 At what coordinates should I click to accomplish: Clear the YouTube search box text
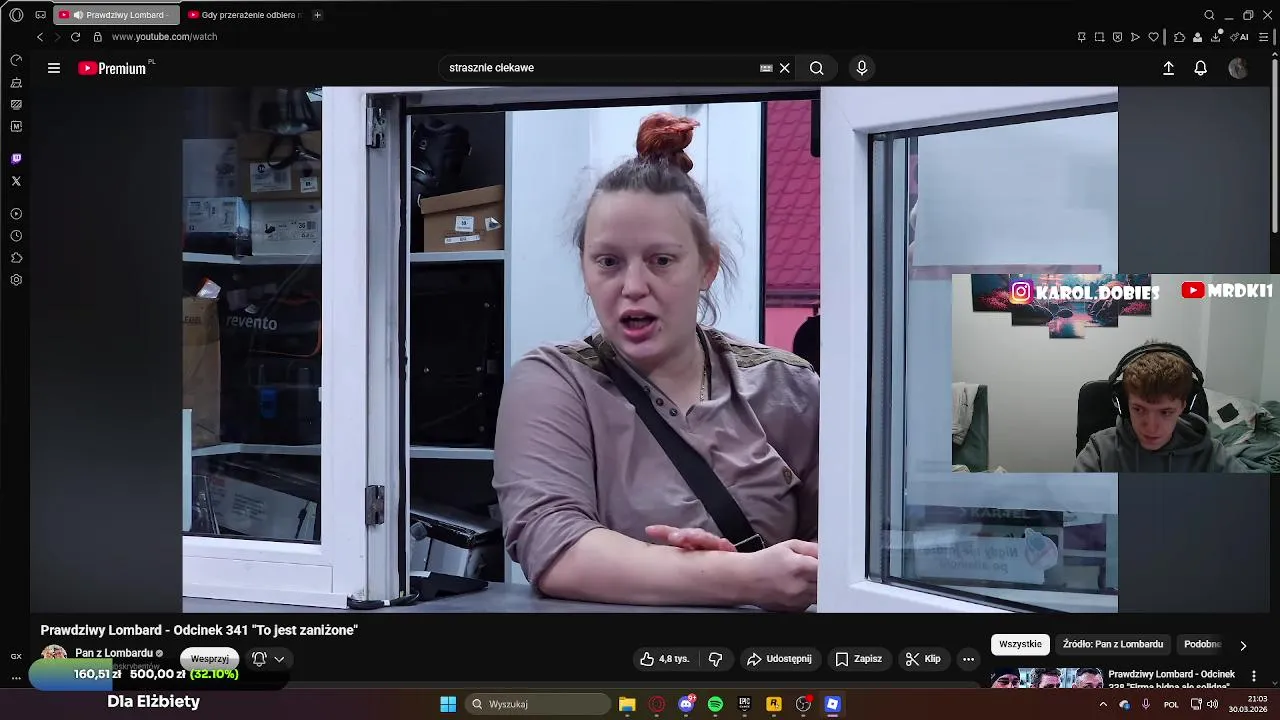tap(785, 68)
